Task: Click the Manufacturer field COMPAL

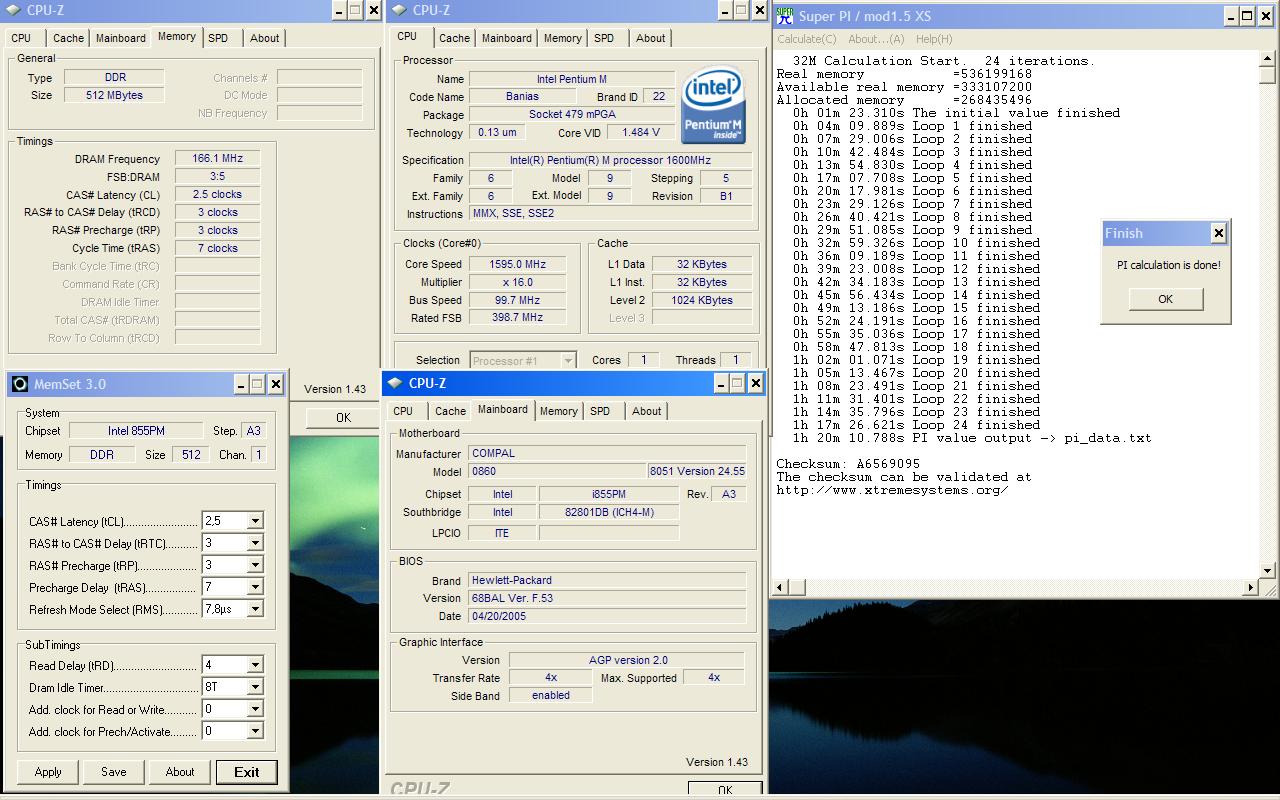Action: (607, 453)
